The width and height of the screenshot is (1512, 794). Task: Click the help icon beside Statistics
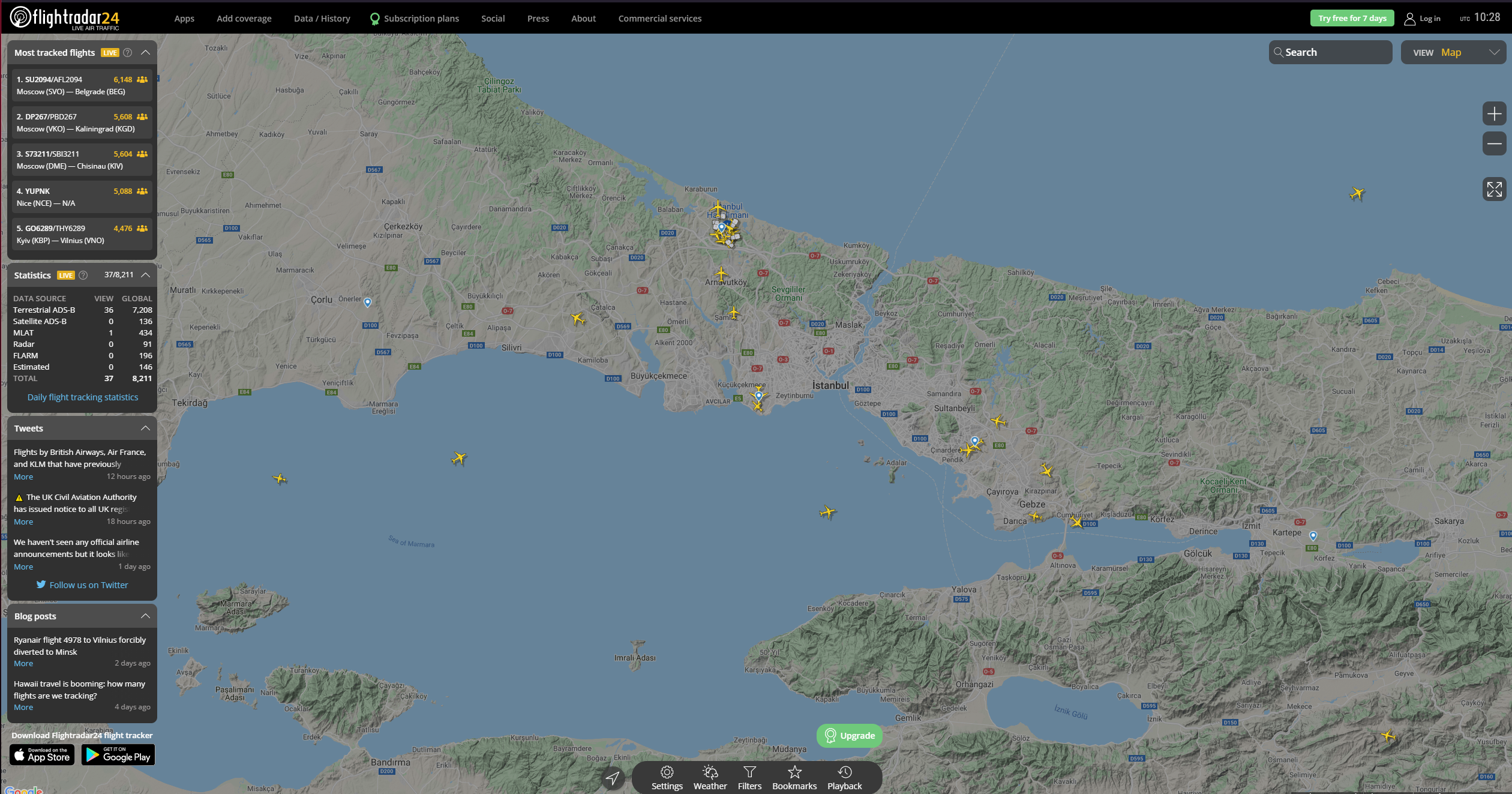tap(83, 275)
